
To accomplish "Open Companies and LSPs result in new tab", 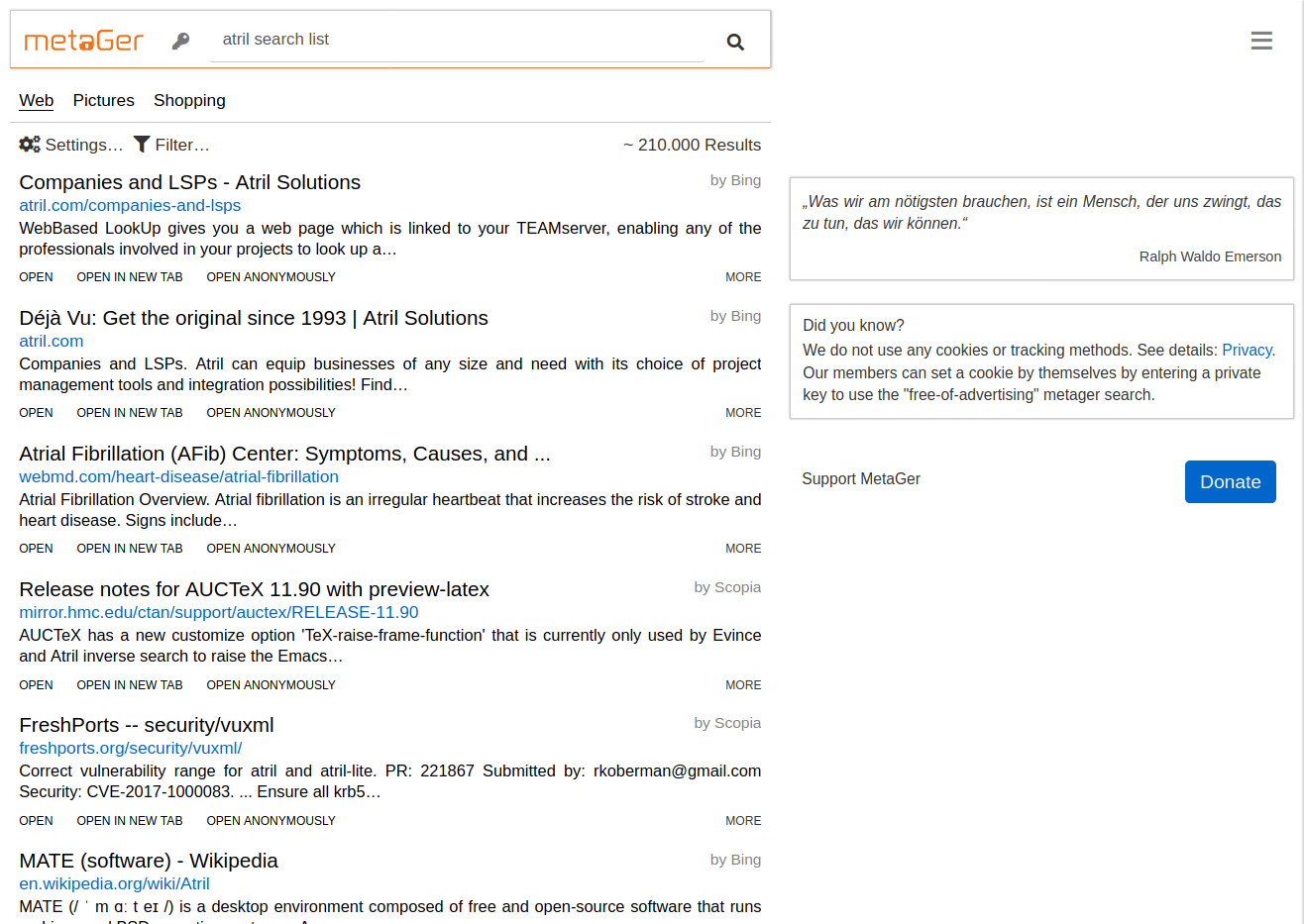I will (130, 277).
